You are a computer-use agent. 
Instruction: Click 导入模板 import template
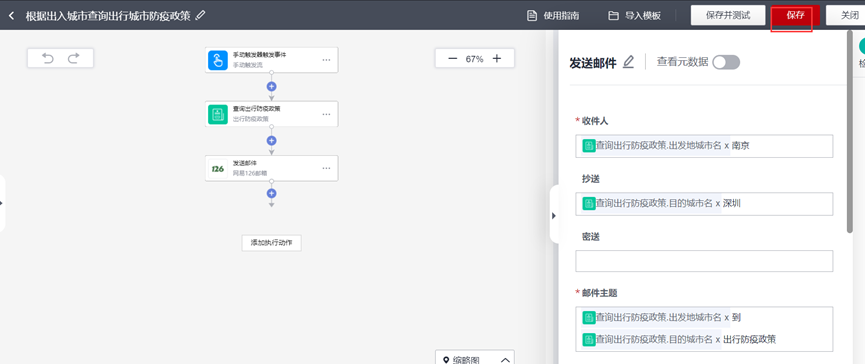(x=634, y=15)
